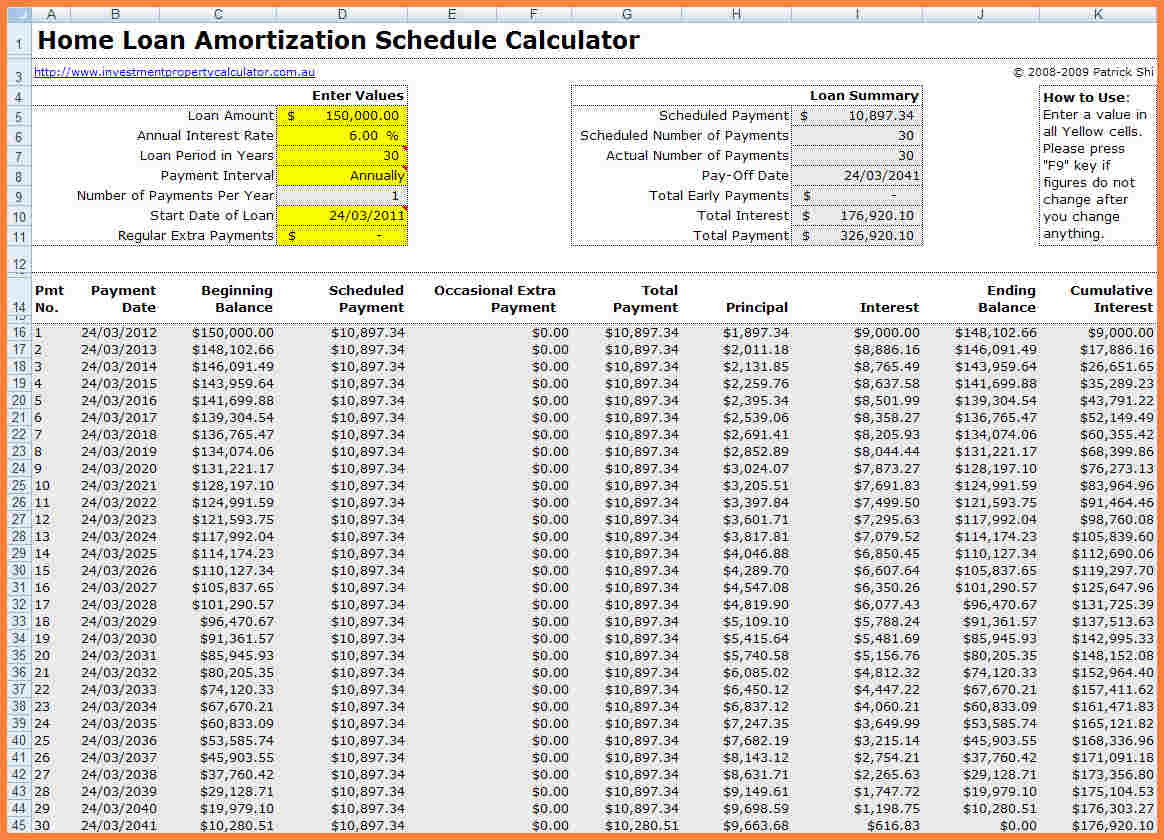The height and width of the screenshot is (840, 1164).
Task: Select ending balance $139,304.54 in payment 5
Action: pyautogui.click(x=996, y=401)
